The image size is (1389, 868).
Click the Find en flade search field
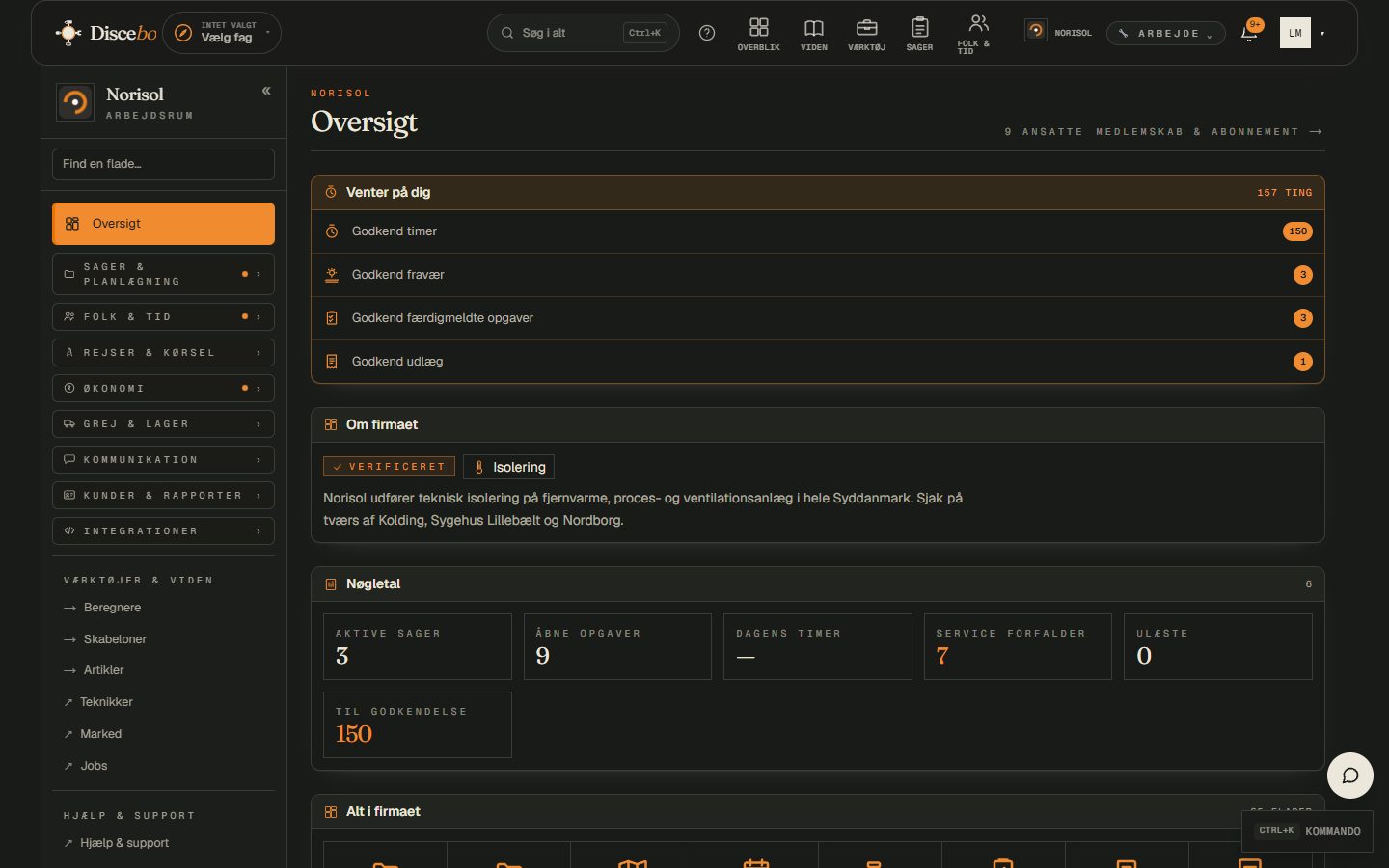click(x=163, y=164)
